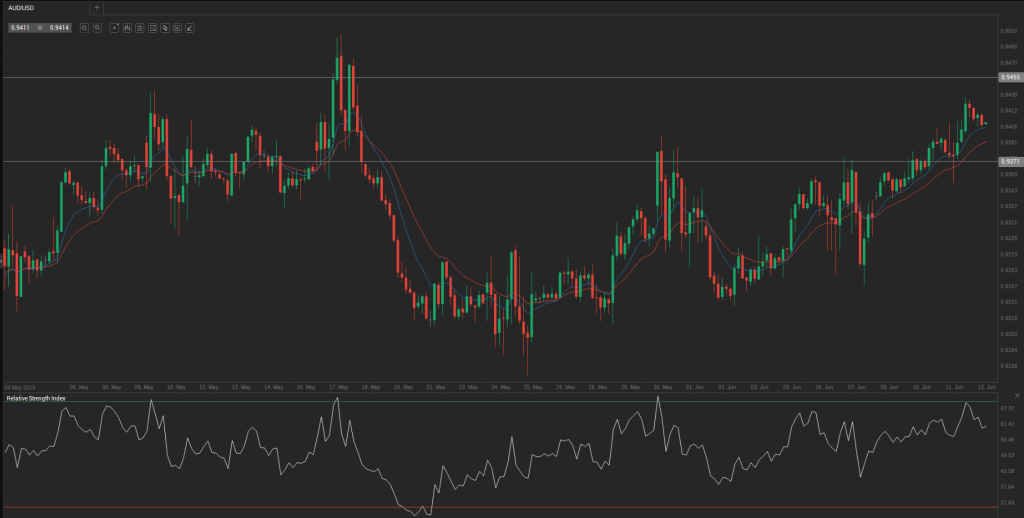Zoom out of the chart
Screen dimensions: 1024x518
coord(84,28)
